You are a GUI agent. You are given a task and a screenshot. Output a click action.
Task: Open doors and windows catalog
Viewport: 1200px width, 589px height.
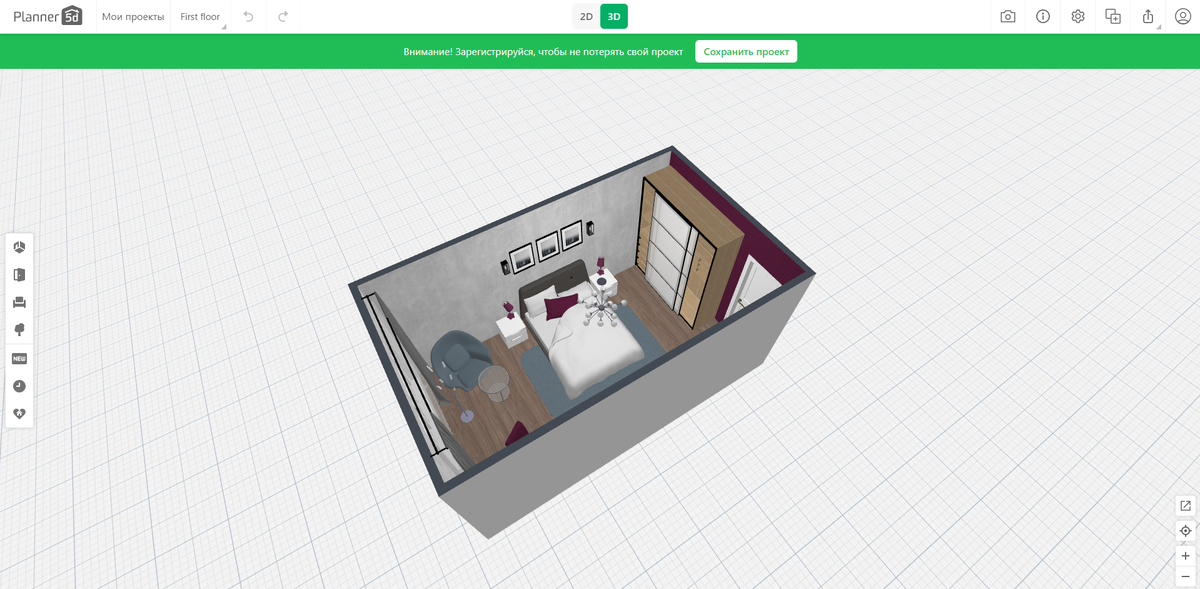[x=19, y=274]
